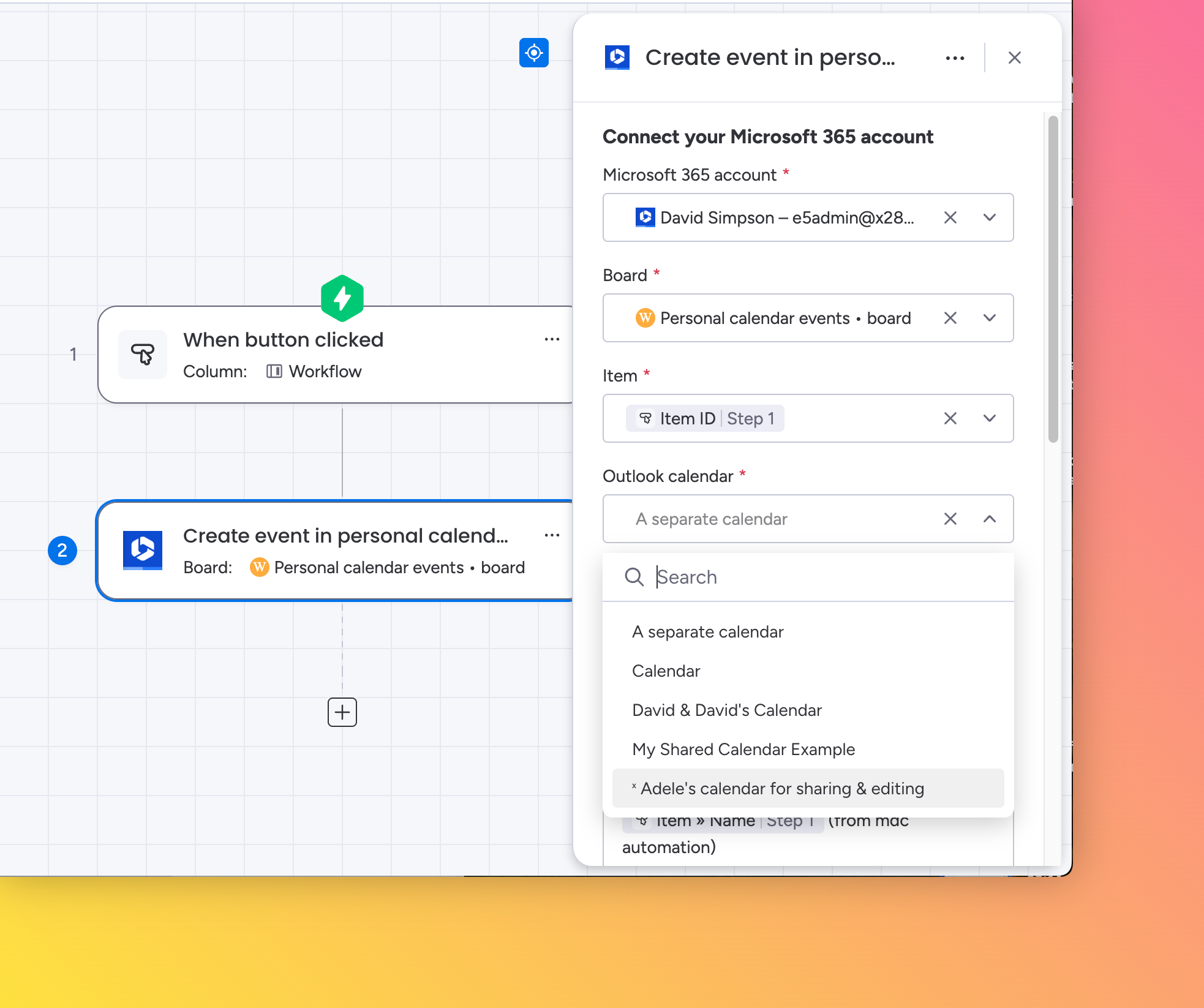Click the green lightning trigger badge
Image resolution: width=1204 pixels, height=1008 pixels.
[342, 298]
